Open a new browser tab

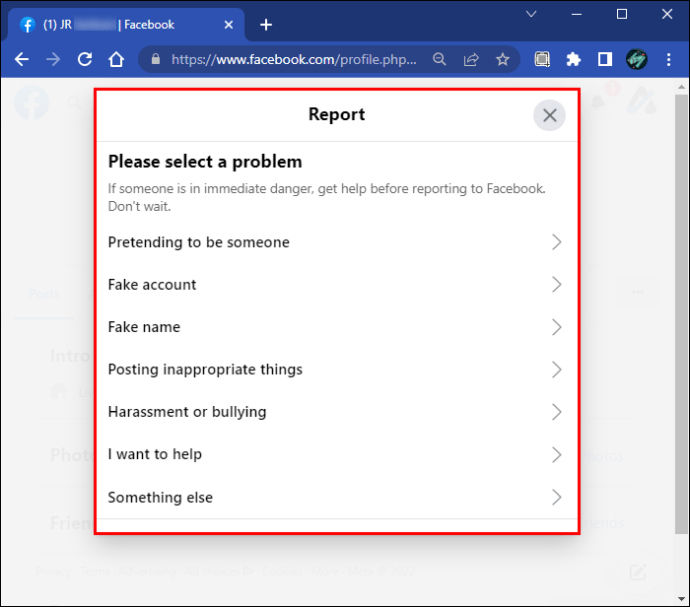pos(265,25)
